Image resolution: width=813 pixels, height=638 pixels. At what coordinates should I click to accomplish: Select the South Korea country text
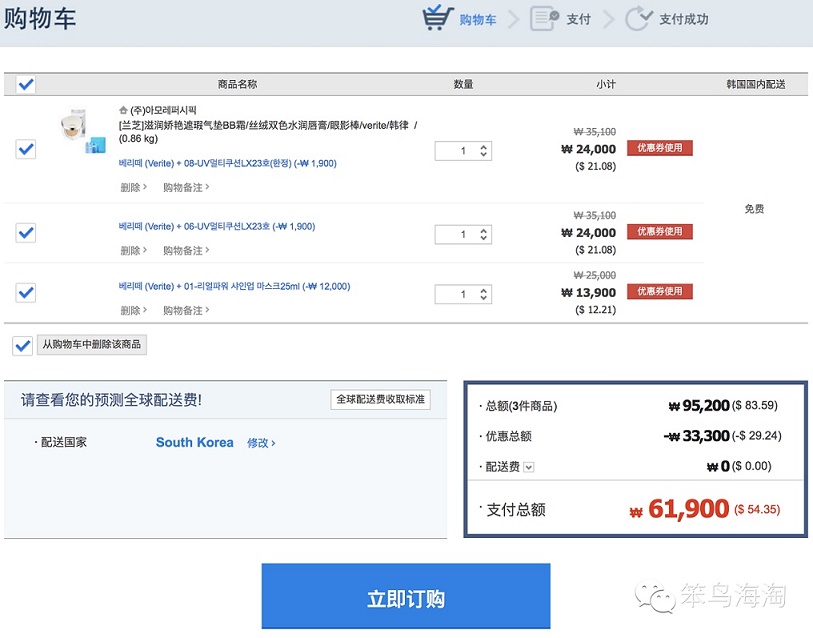tap(194, 442)
